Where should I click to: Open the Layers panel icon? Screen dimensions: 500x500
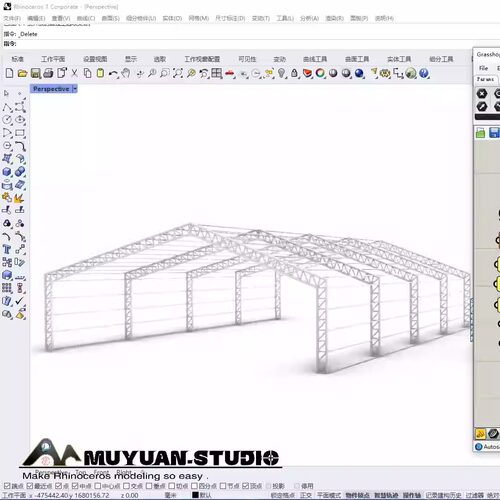point(307,73)
